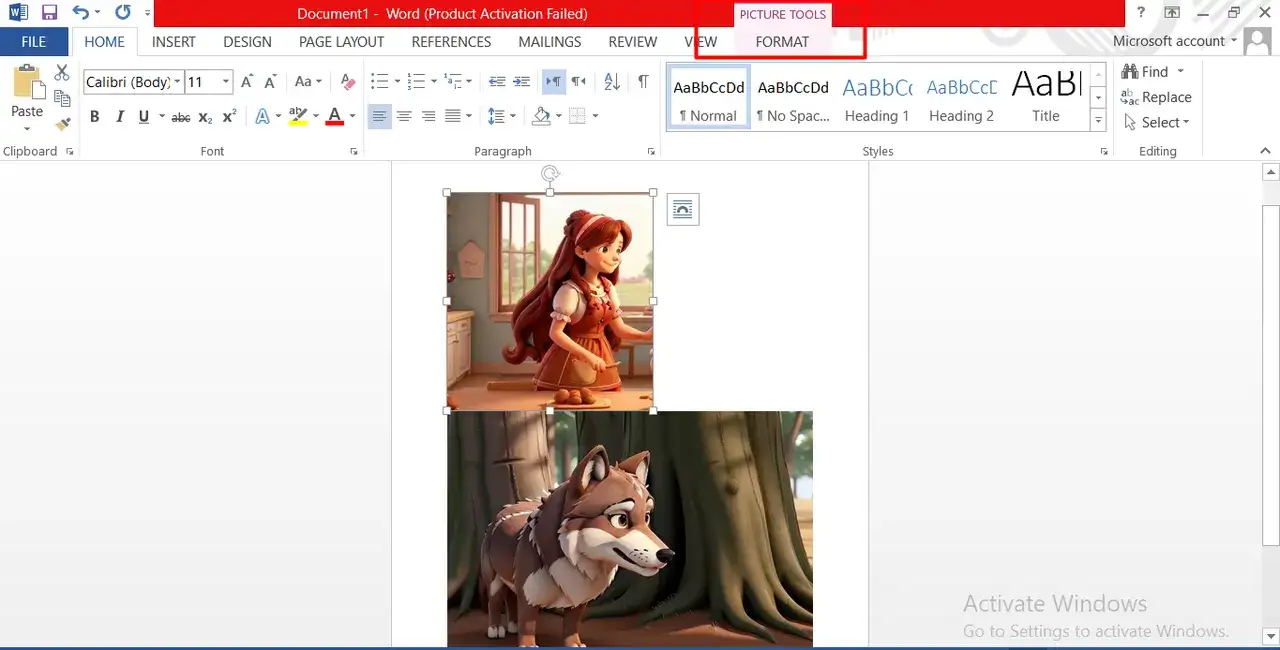
Task: Cut selection with the scissors icon
Action: coord(62,73)
